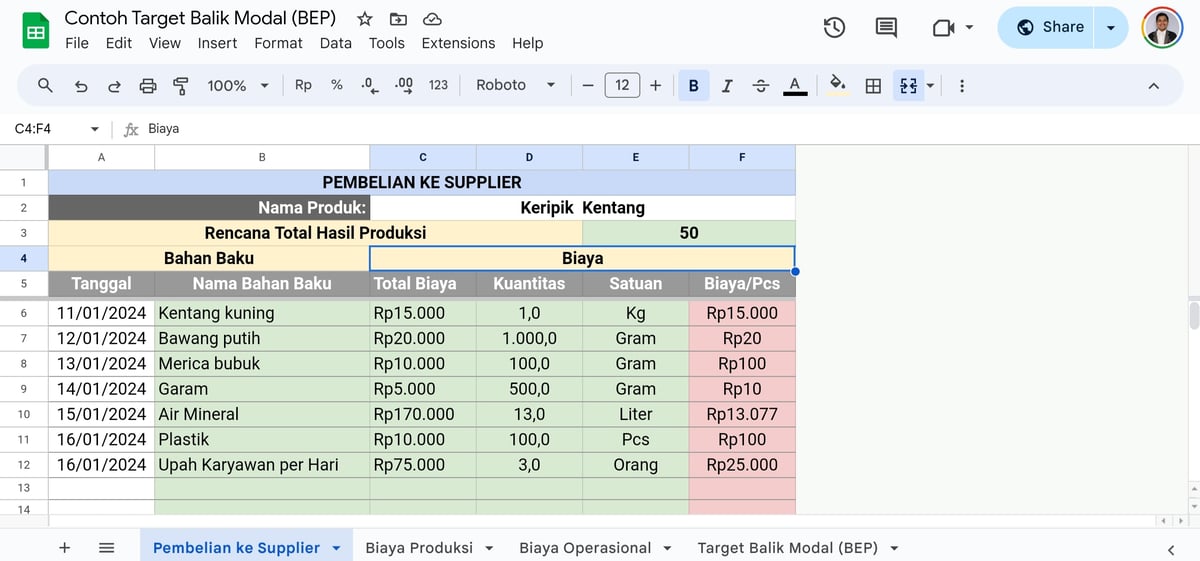Star this spreadsheet document
Image resolution: width=1200 pixels, height=561 pixels.
[x=365, y=19]
